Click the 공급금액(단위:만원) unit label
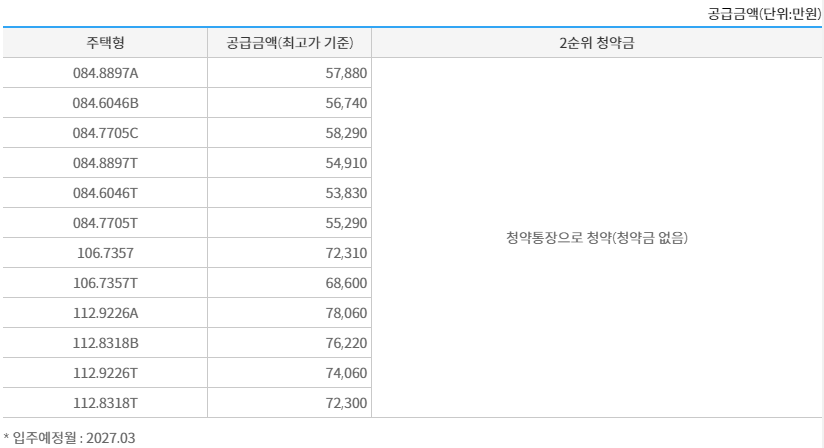824x448 pixels. point(764,13)
